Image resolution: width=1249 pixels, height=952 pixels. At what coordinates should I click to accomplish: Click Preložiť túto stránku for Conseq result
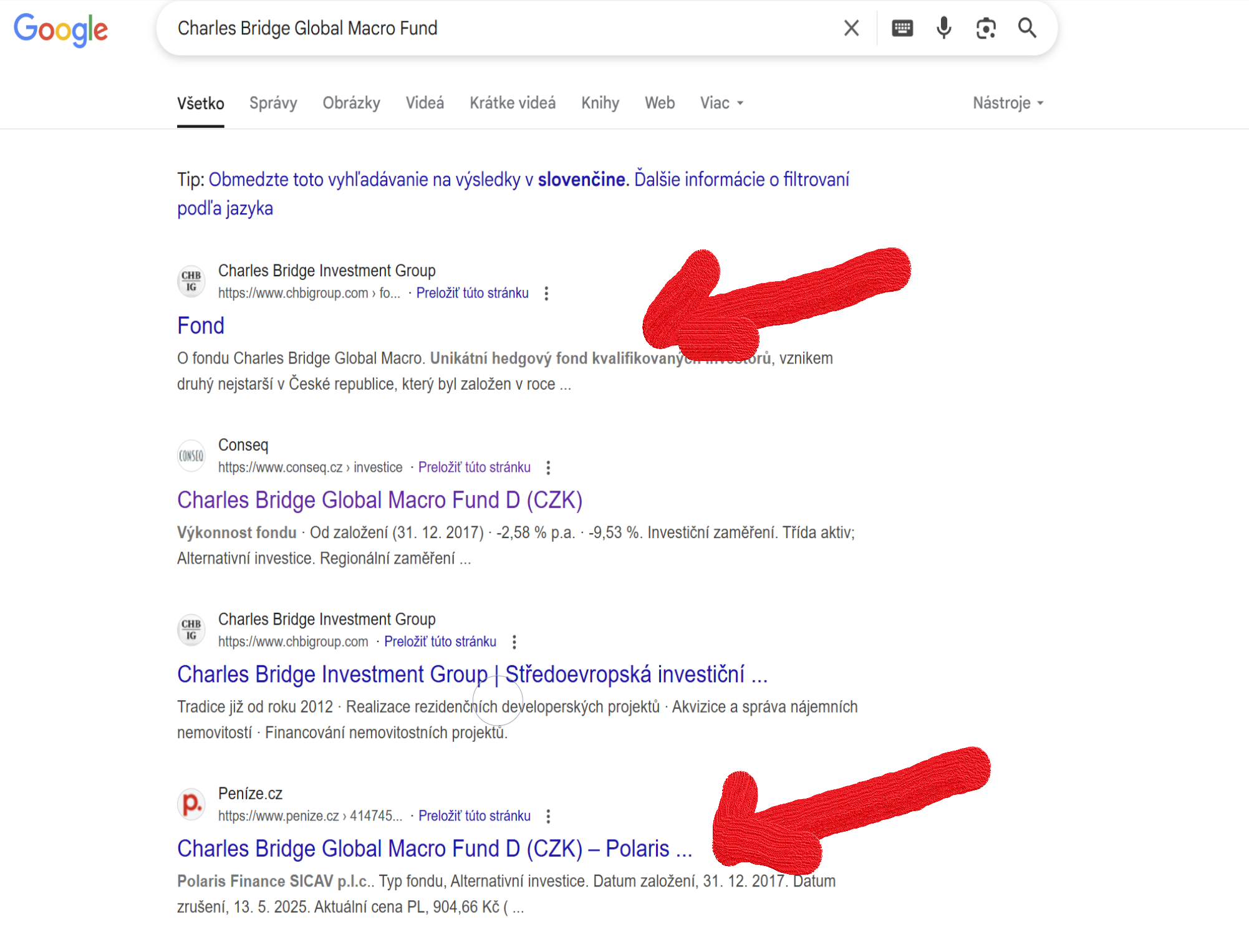(x=475, y=468)
